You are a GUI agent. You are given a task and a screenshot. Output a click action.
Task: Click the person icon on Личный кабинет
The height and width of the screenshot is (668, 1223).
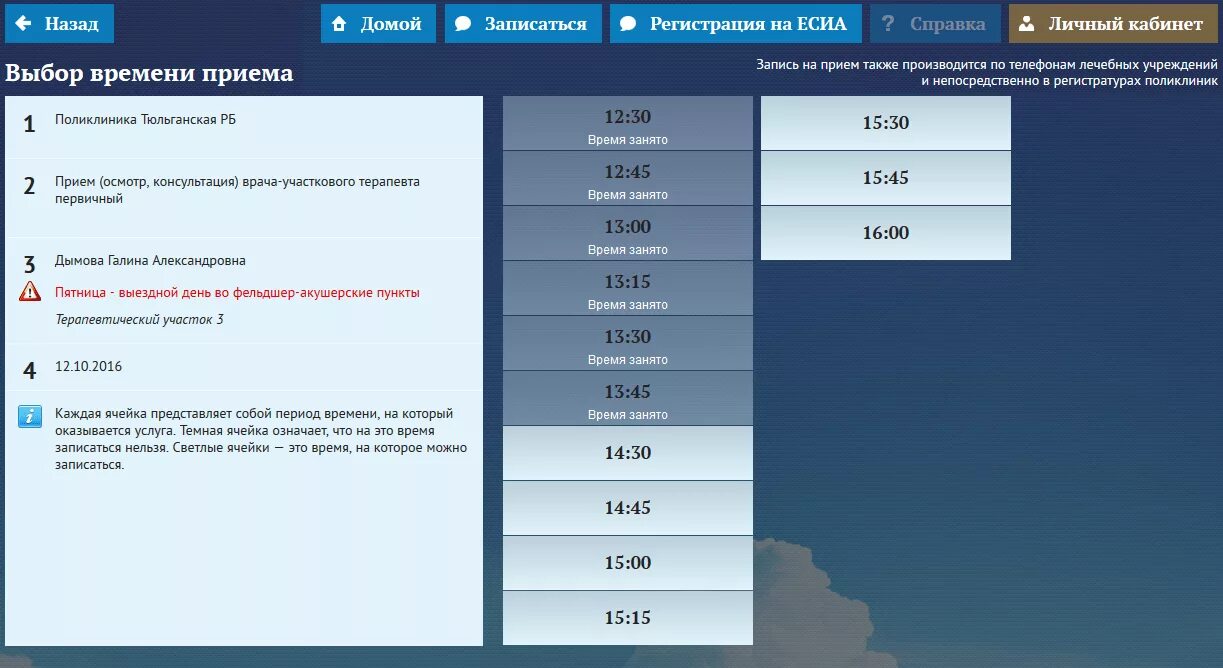tap(1026, 24)
